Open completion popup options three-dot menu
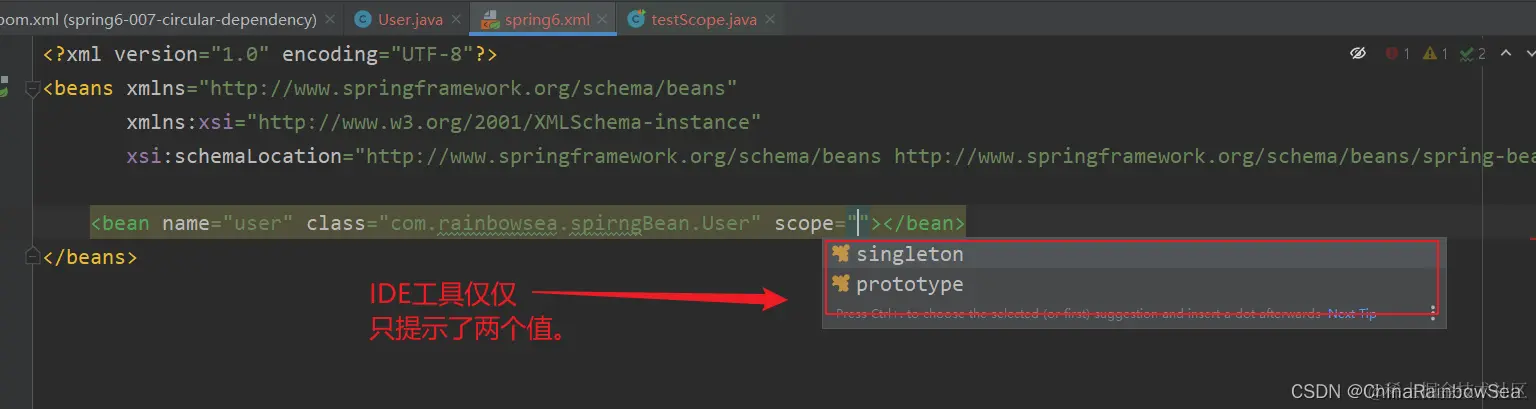1536x409 pixels. [x=1432, y=313]
